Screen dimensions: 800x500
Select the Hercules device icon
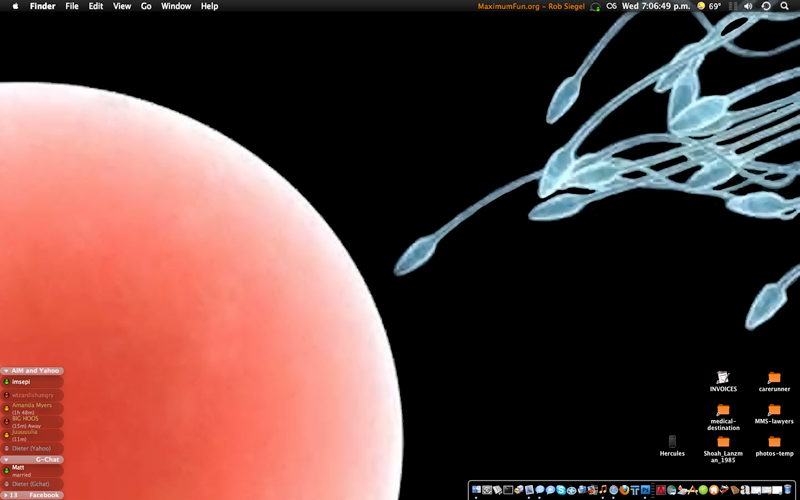pyautogui.click(x=672, y=445)
